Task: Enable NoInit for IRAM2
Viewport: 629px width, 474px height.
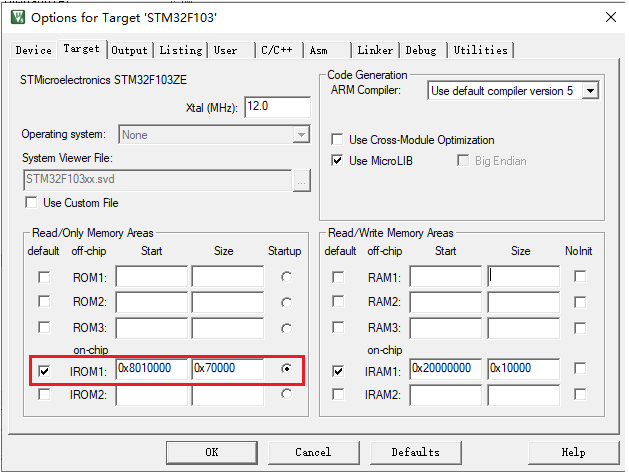Action: tap(580, 394)
